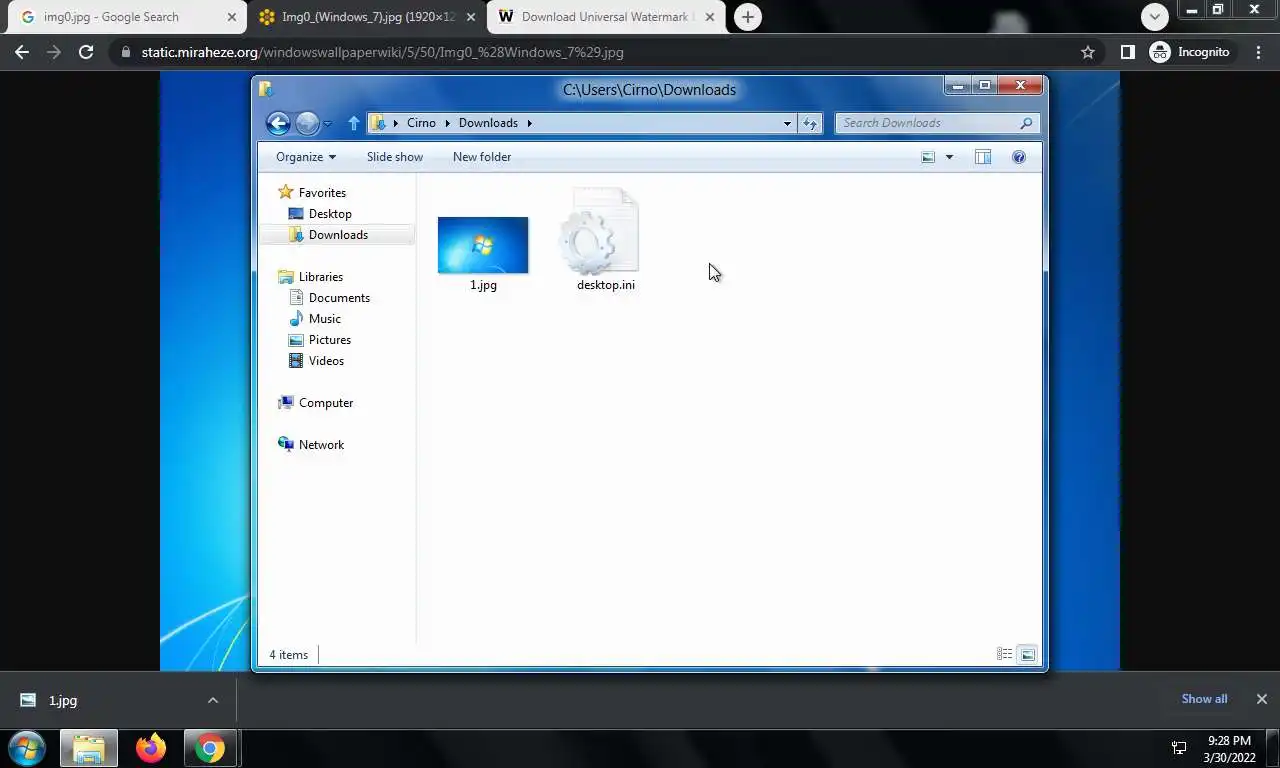Change your view icon button
This screenshot has height=768, width=1280.
928,157
